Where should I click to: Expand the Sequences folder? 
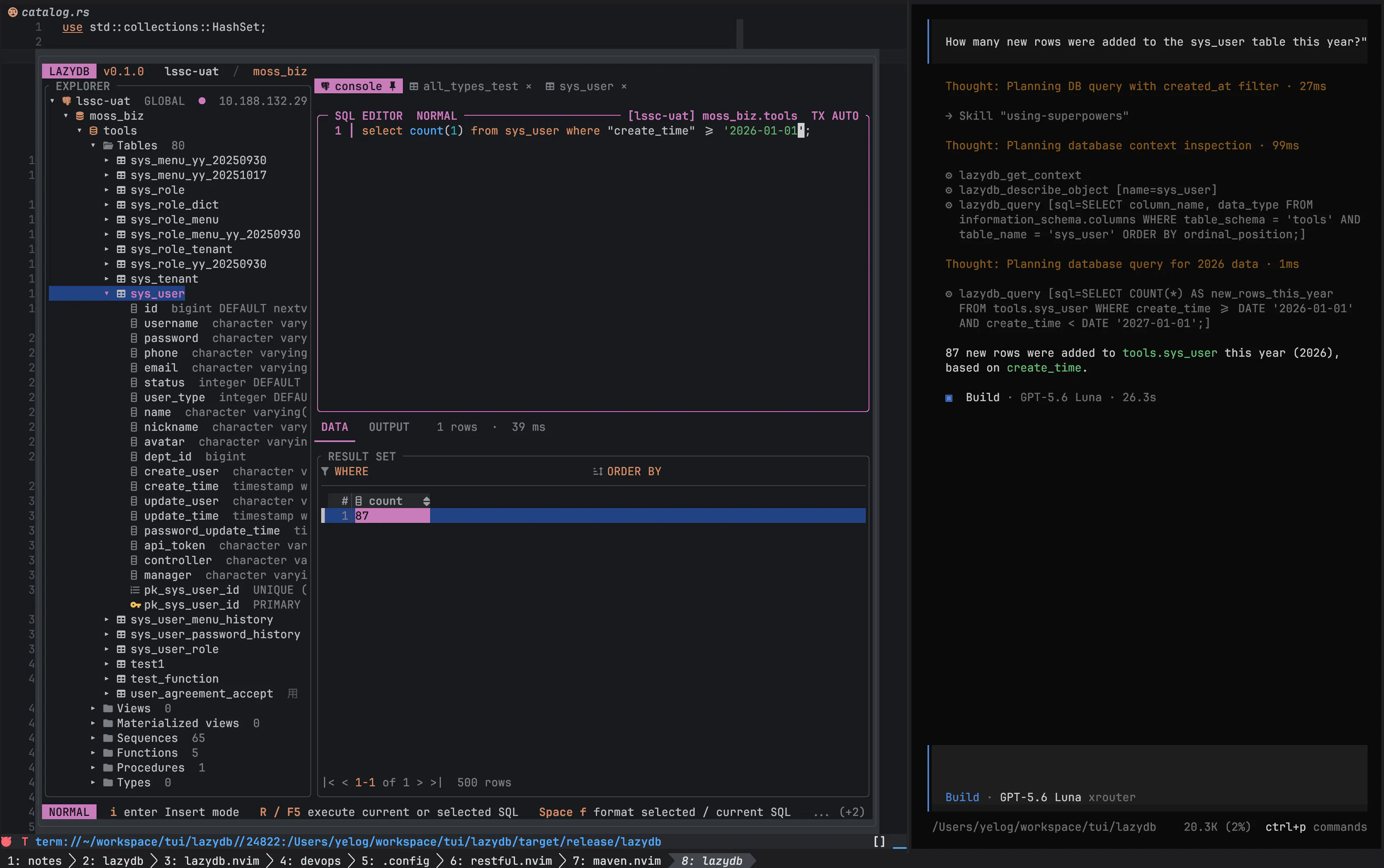[x=93, y=738]
